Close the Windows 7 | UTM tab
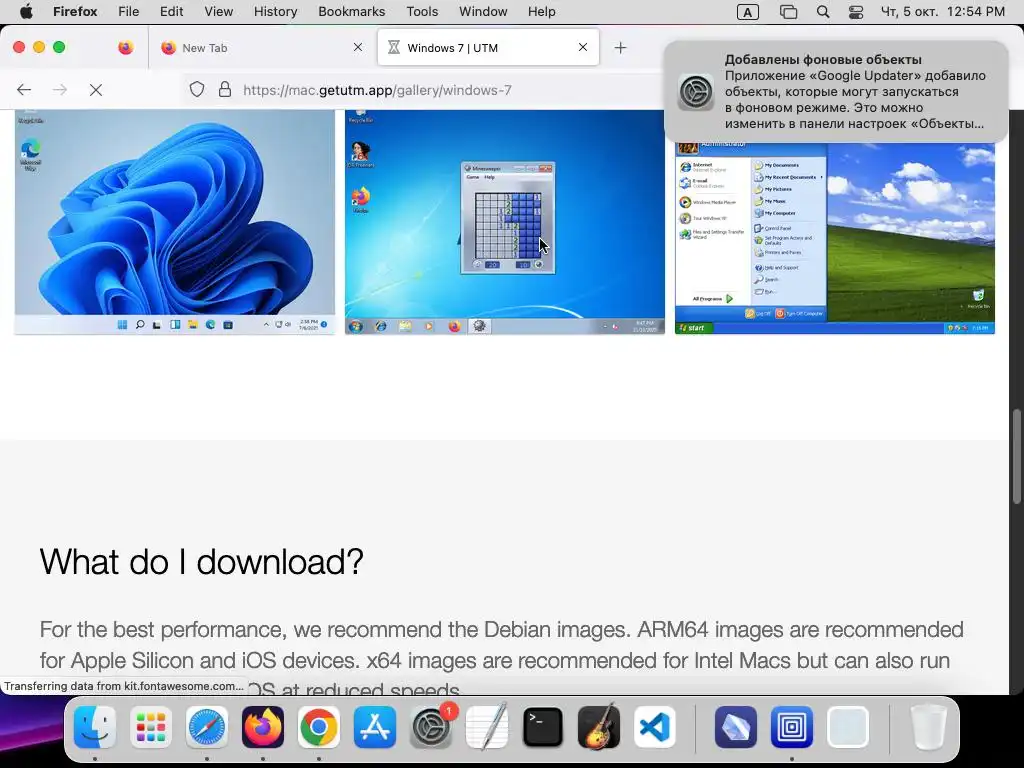Viewport: 1024px width, 768px height. (x=583, y=47)
